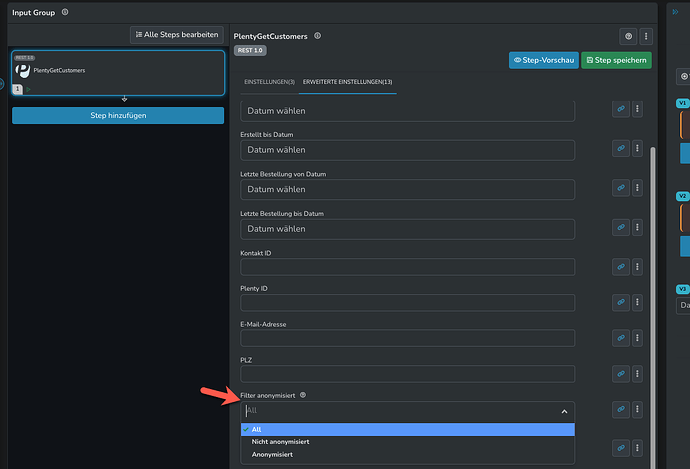
Task: Open three-dot menu next to PLZ field
Action: pos(637,374)
